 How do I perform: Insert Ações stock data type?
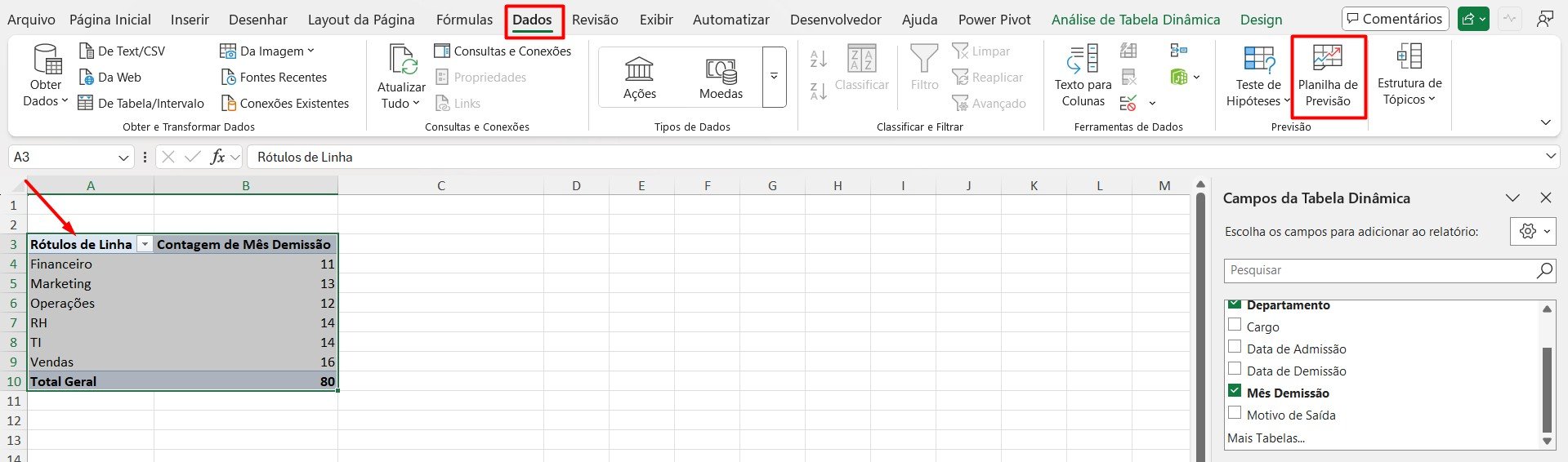pyautogui.click(x=639, y=78)
